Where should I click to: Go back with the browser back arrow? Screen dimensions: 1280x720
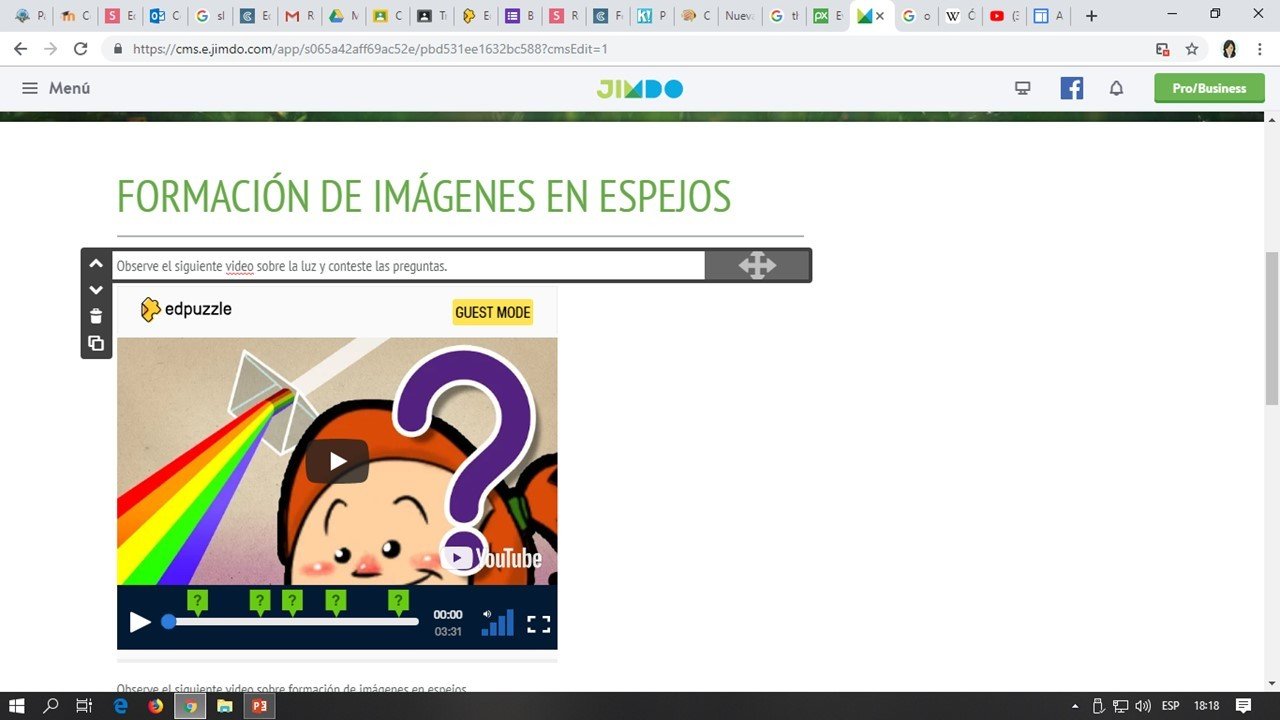[x=20, y=48]
